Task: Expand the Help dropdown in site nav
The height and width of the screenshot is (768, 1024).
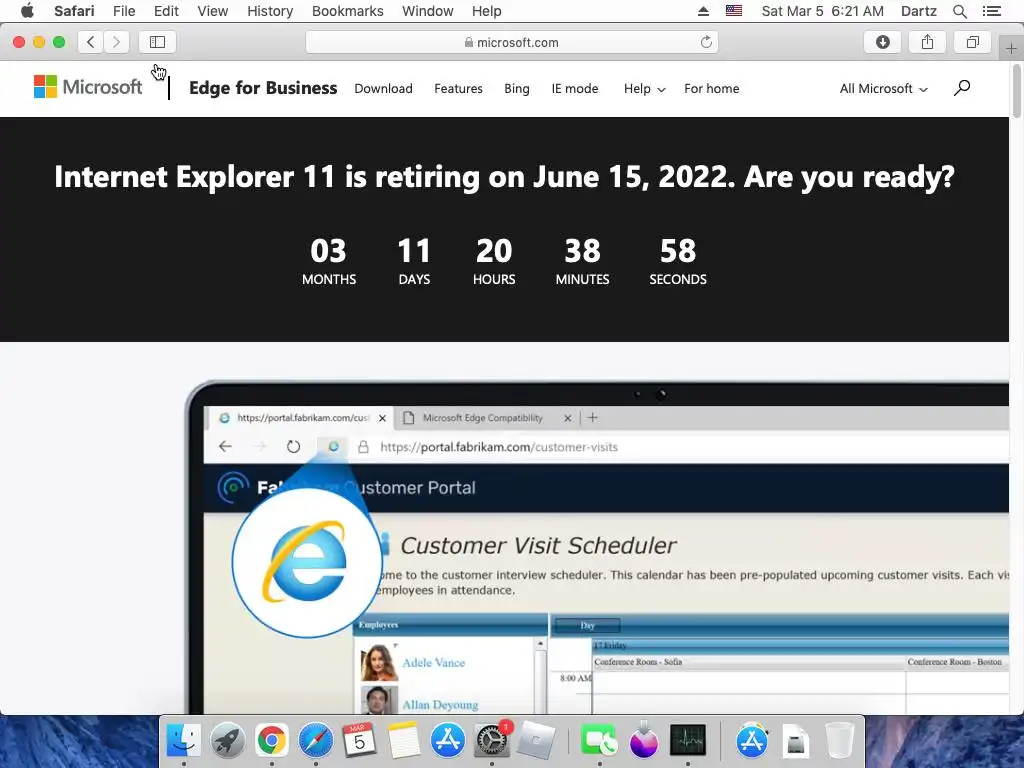Action: pyautogui.click(x=645, y=89)
